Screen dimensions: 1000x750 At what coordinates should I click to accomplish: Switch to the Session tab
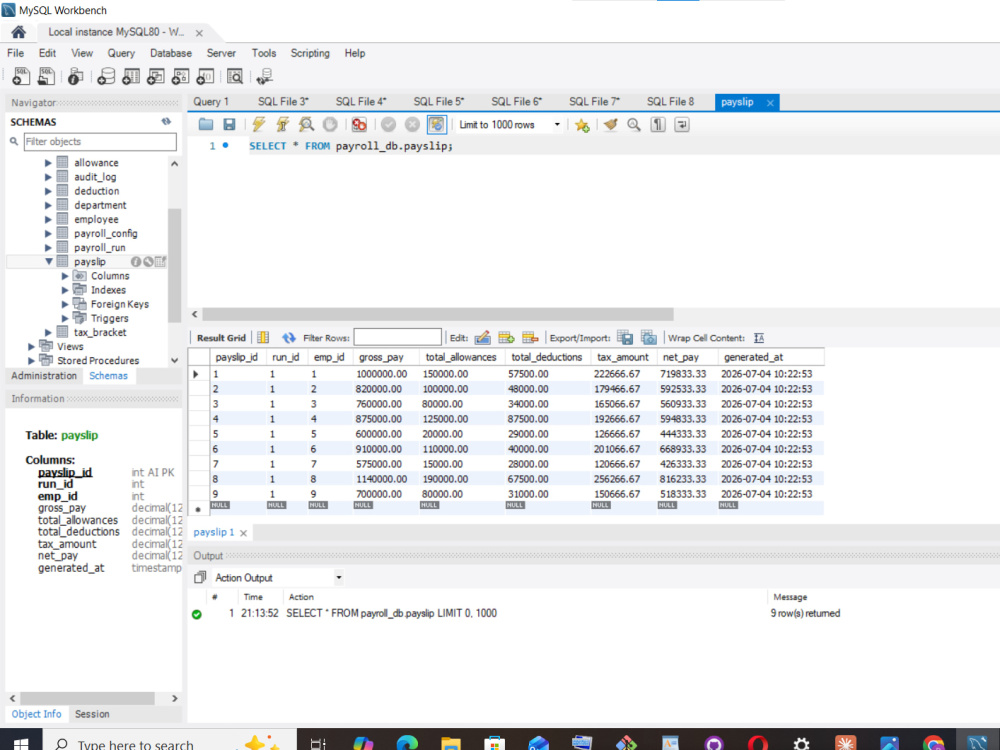click(92, 714)
